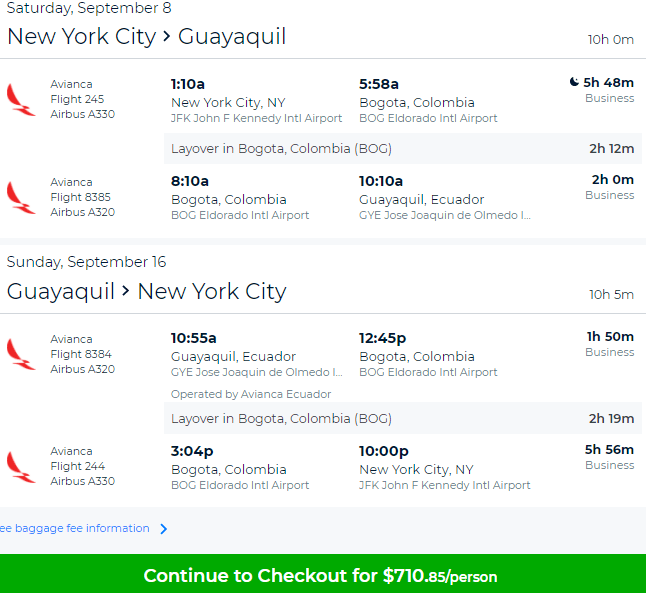Click the truncated GYE Jose Joaquin de Olmedo arrival airport

pos(445,215)
